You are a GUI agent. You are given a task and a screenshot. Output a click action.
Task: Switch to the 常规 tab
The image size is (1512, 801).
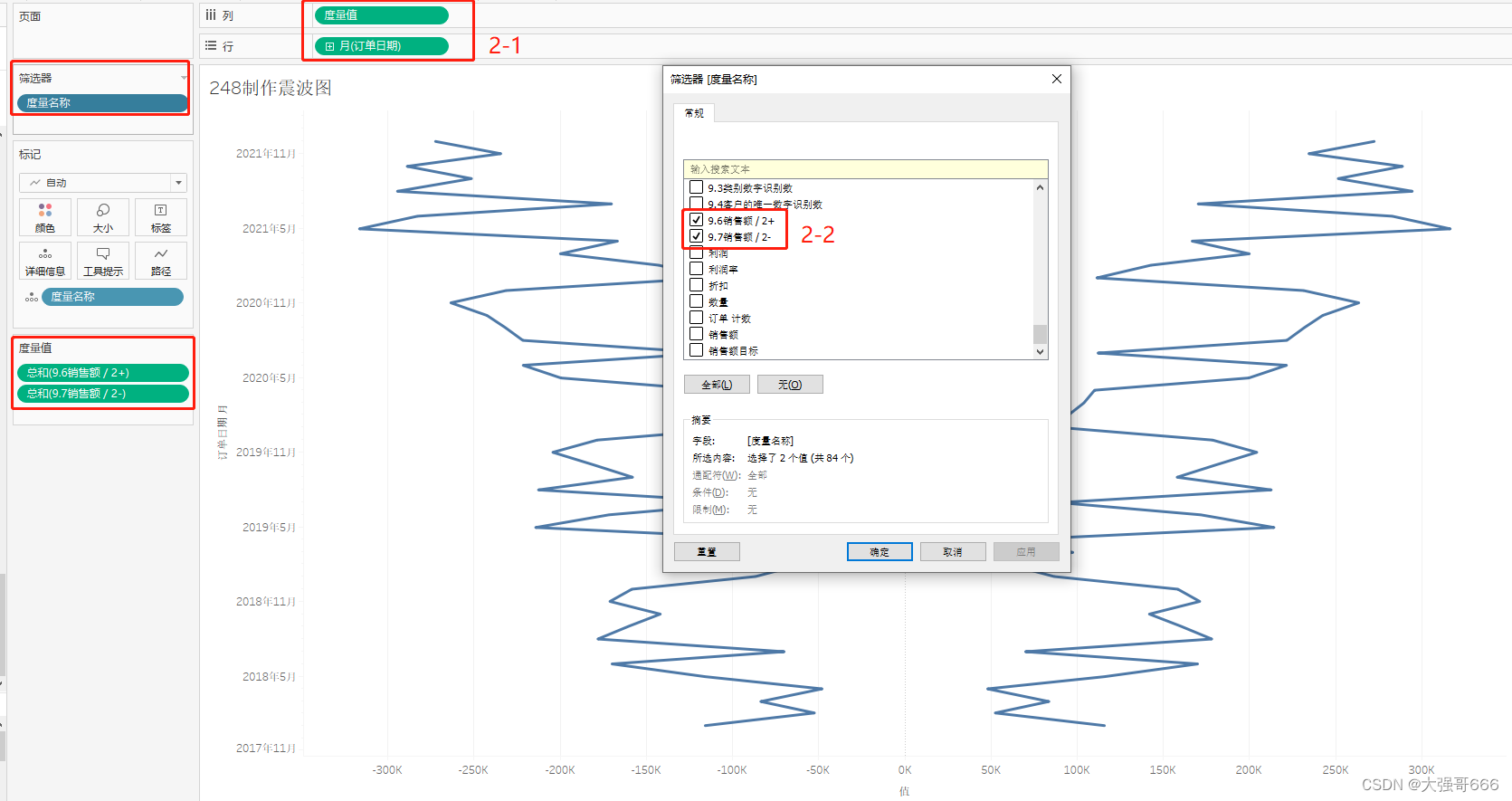click(694, 113)
